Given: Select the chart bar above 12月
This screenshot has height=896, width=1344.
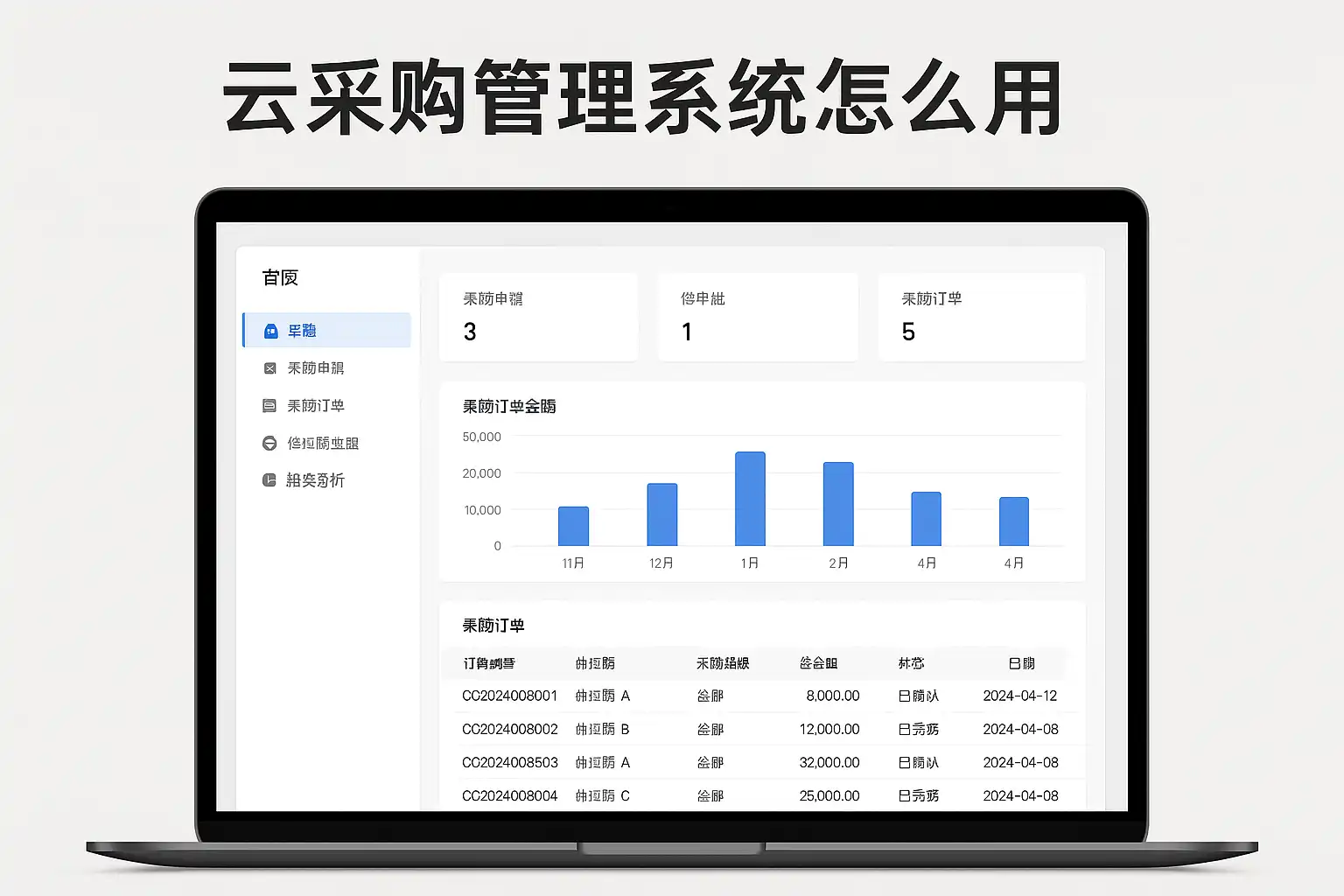Looking at the screenshot, I should tap(661, 514).
